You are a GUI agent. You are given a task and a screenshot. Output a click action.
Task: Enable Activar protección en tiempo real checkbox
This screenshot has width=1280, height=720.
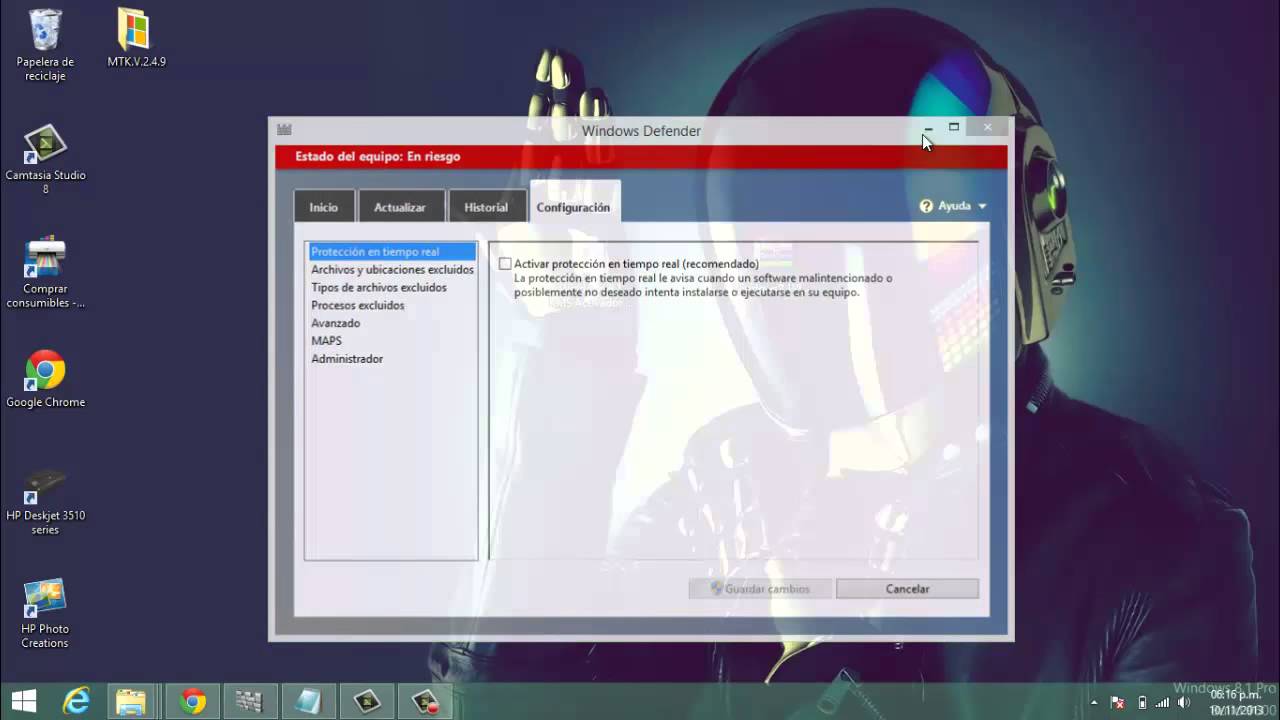tap(505, 264)
